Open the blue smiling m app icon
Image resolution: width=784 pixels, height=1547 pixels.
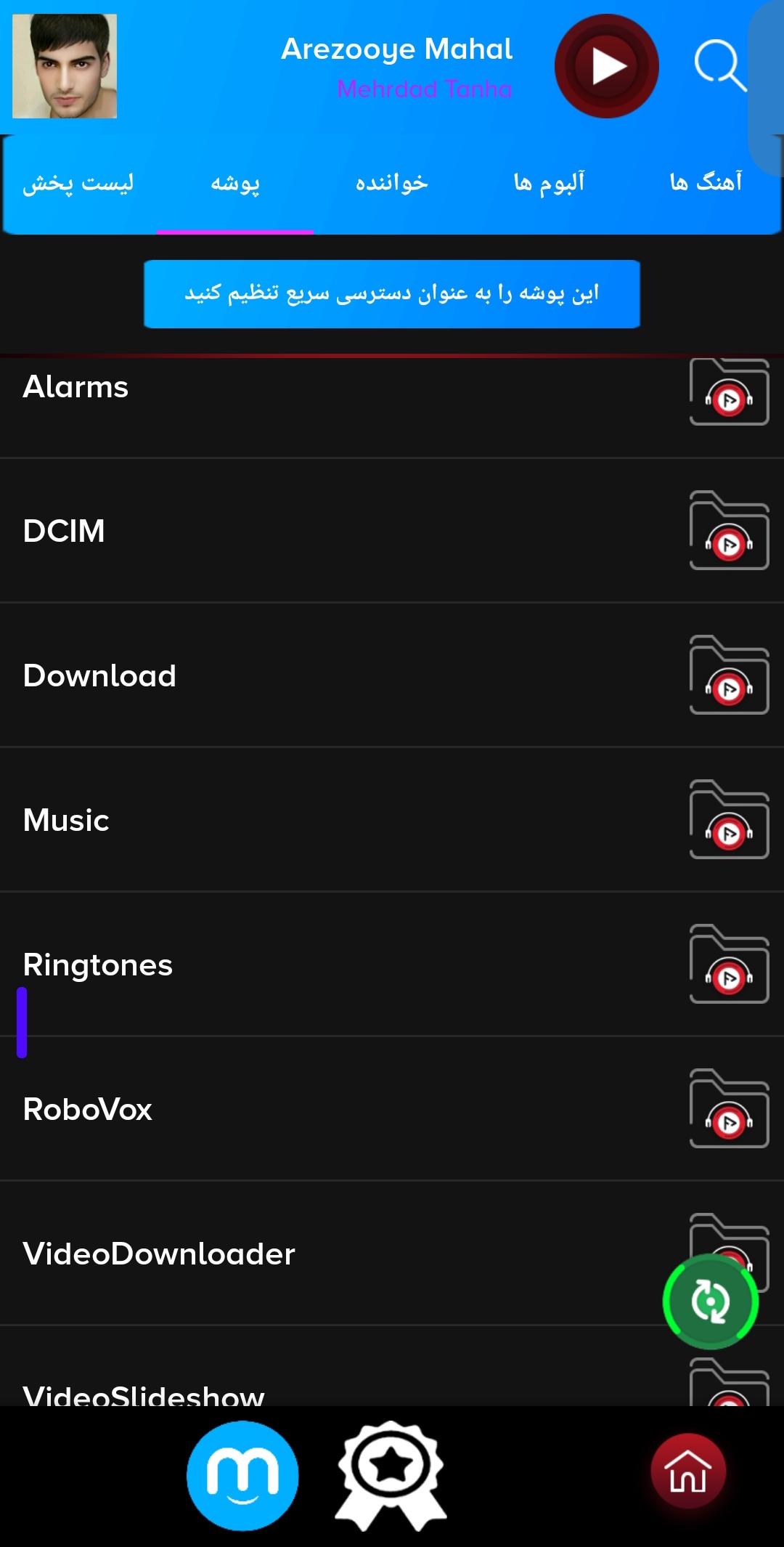pos(242,1476)
